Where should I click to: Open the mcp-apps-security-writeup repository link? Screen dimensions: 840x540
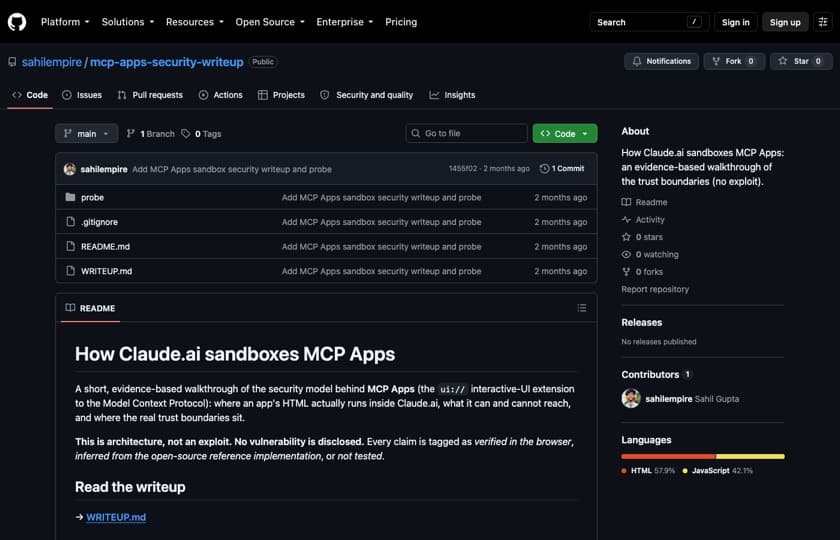(167, 62)
